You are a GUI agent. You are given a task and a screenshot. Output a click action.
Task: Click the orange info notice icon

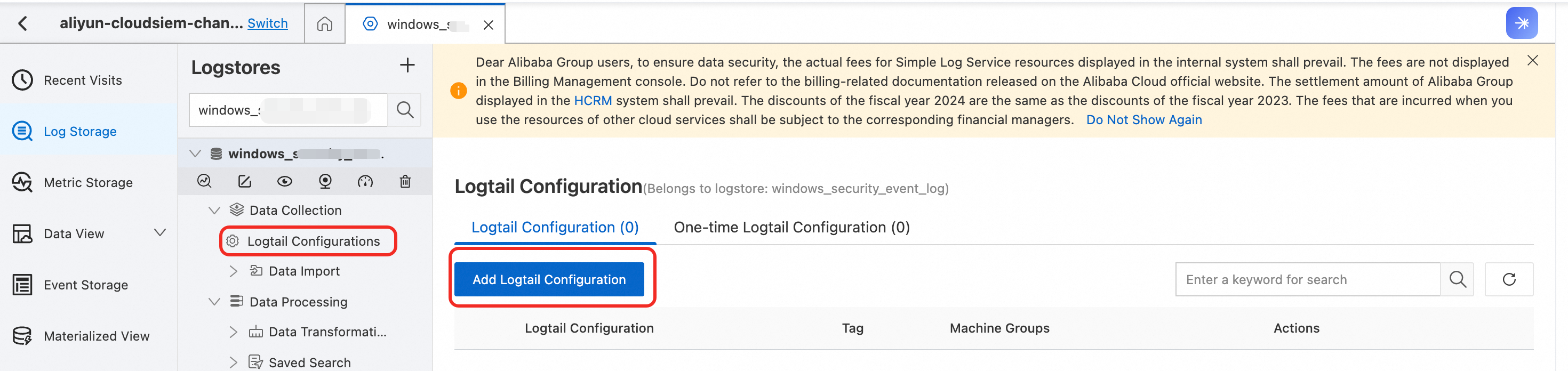click(x=458, y=91)
